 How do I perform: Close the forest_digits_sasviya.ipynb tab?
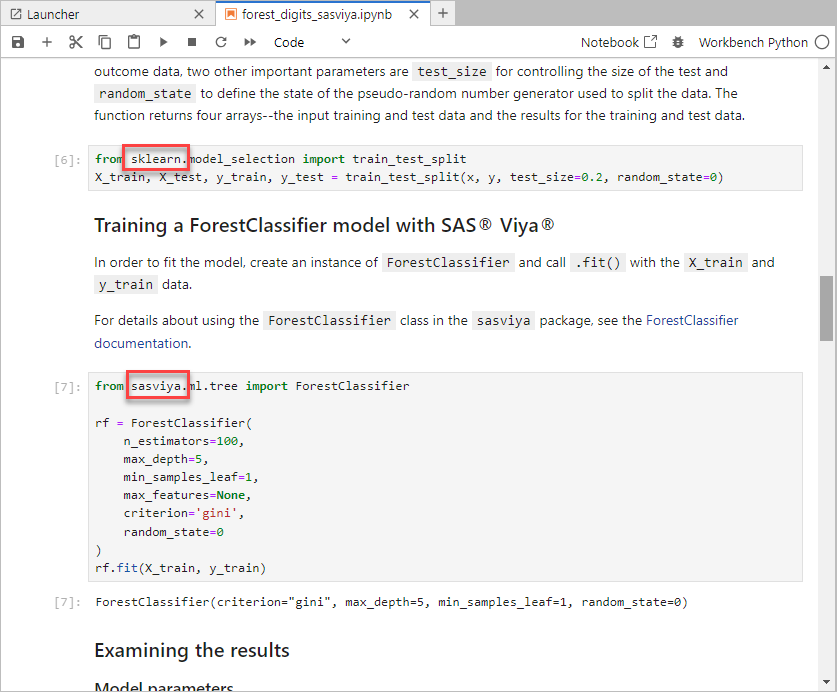(413, 14)
